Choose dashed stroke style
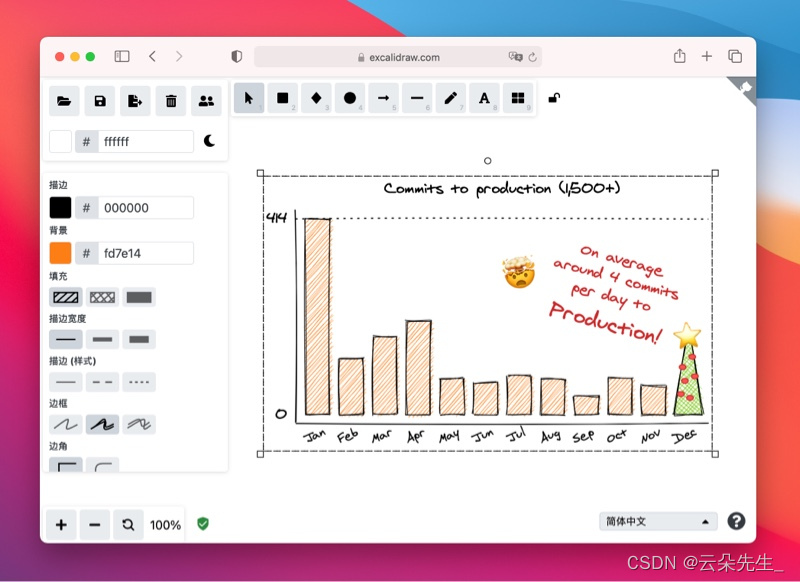 tap(103, 382)
